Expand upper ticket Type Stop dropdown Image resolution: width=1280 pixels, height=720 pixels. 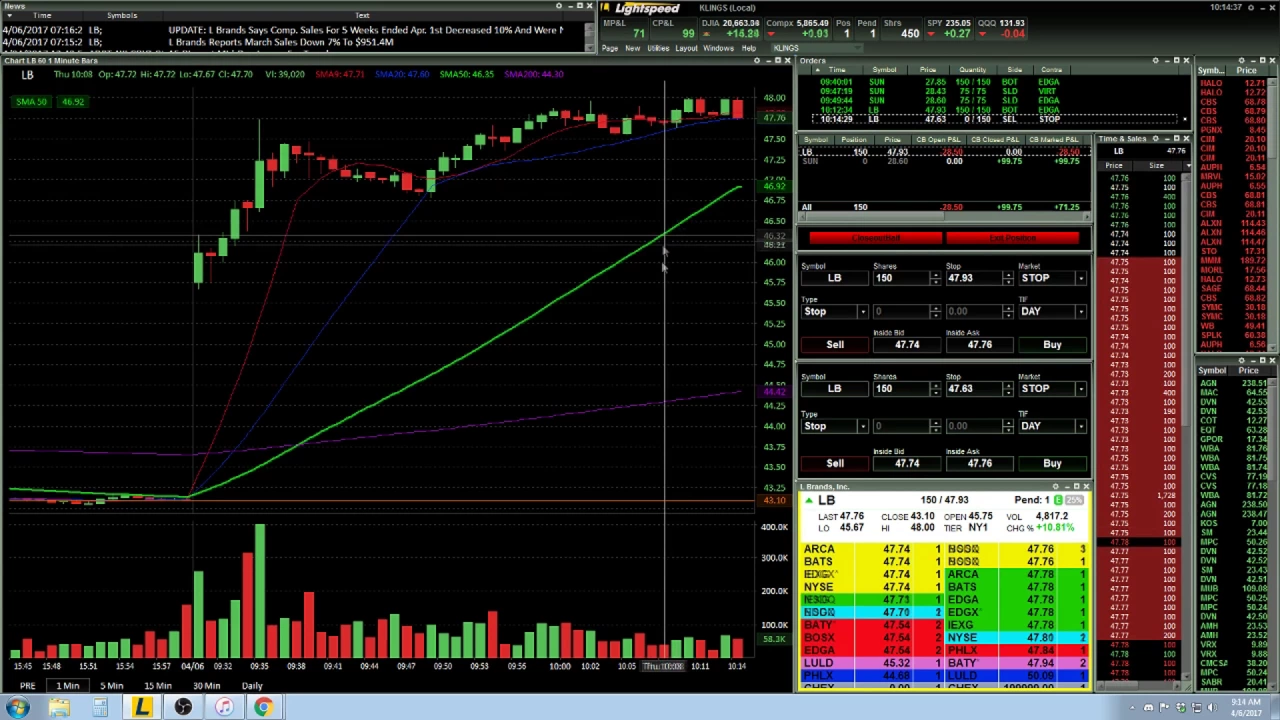coord(862,312)
